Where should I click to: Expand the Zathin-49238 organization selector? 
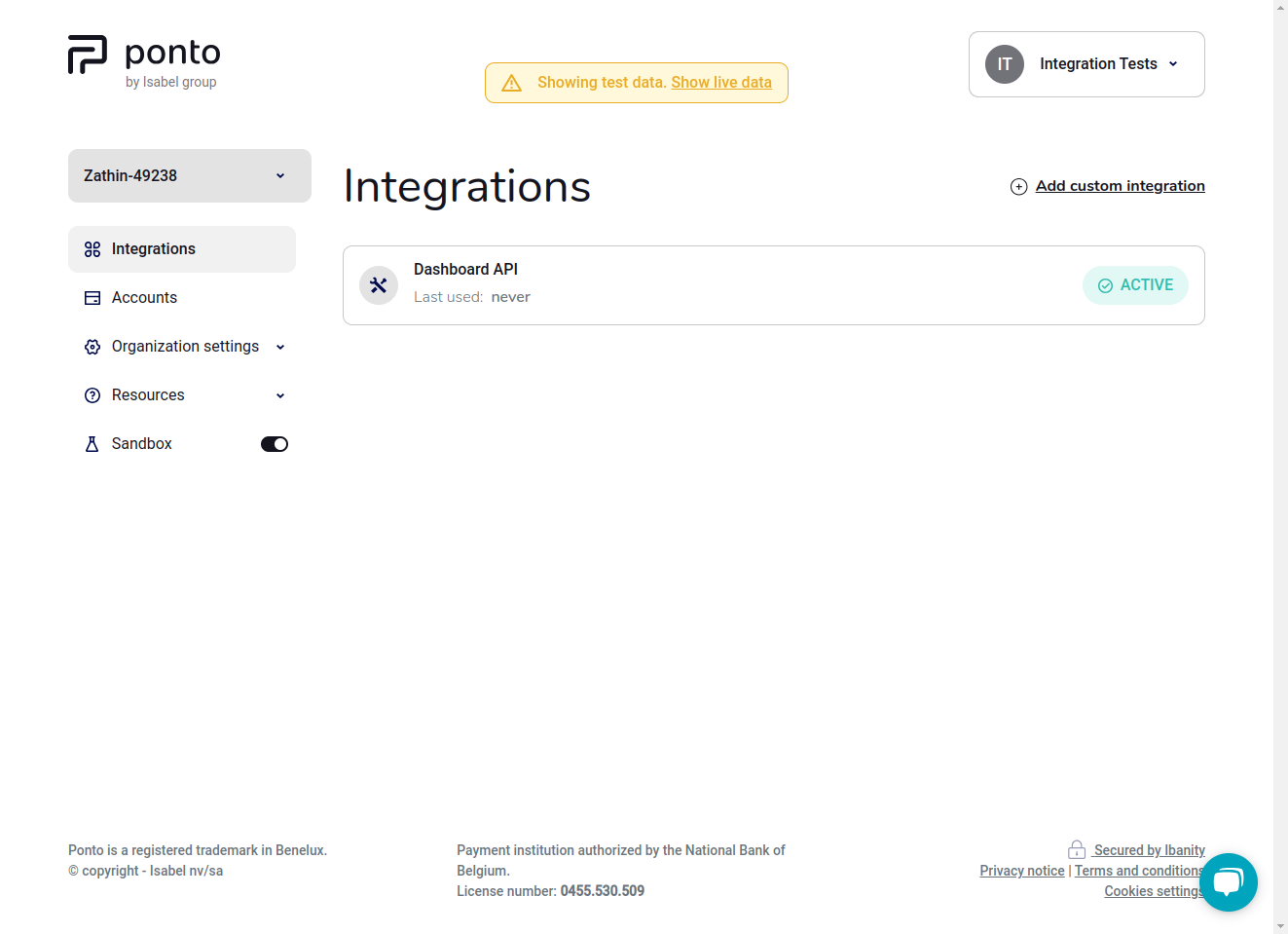tap(189, 175)
